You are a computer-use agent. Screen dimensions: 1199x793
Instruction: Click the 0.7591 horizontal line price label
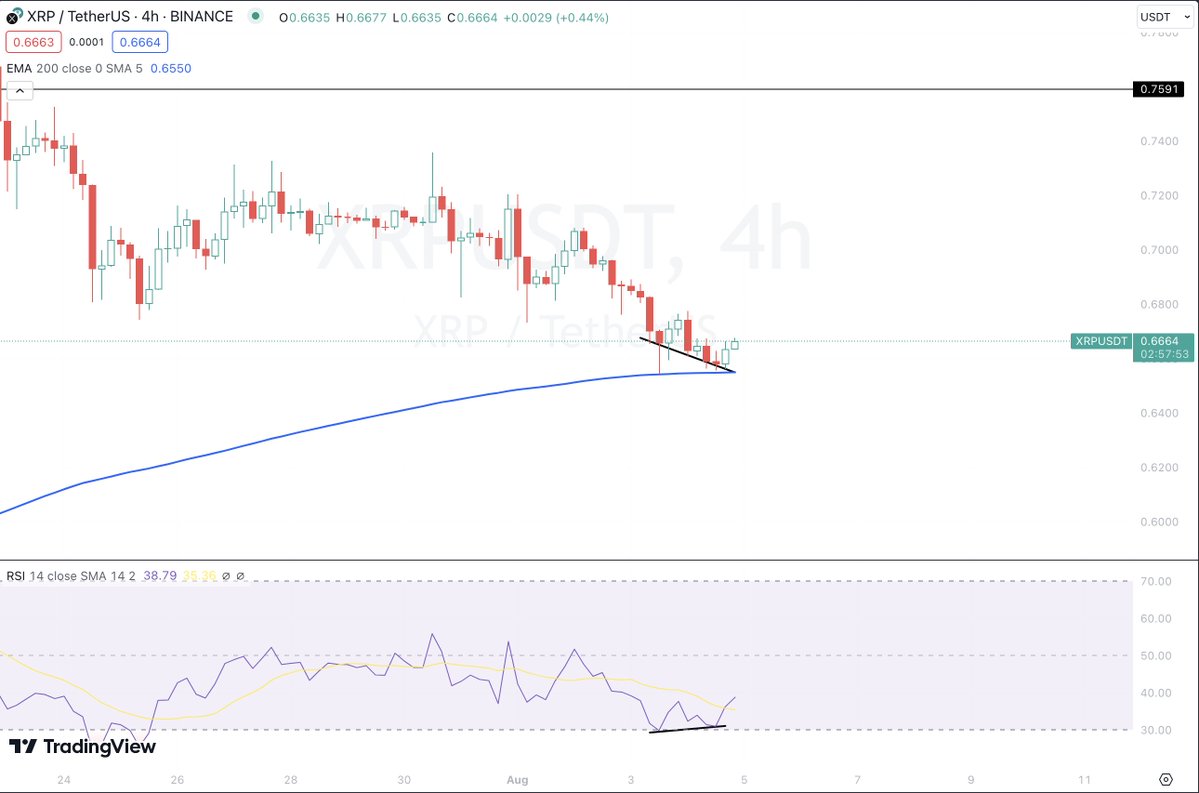(1158, 89)
